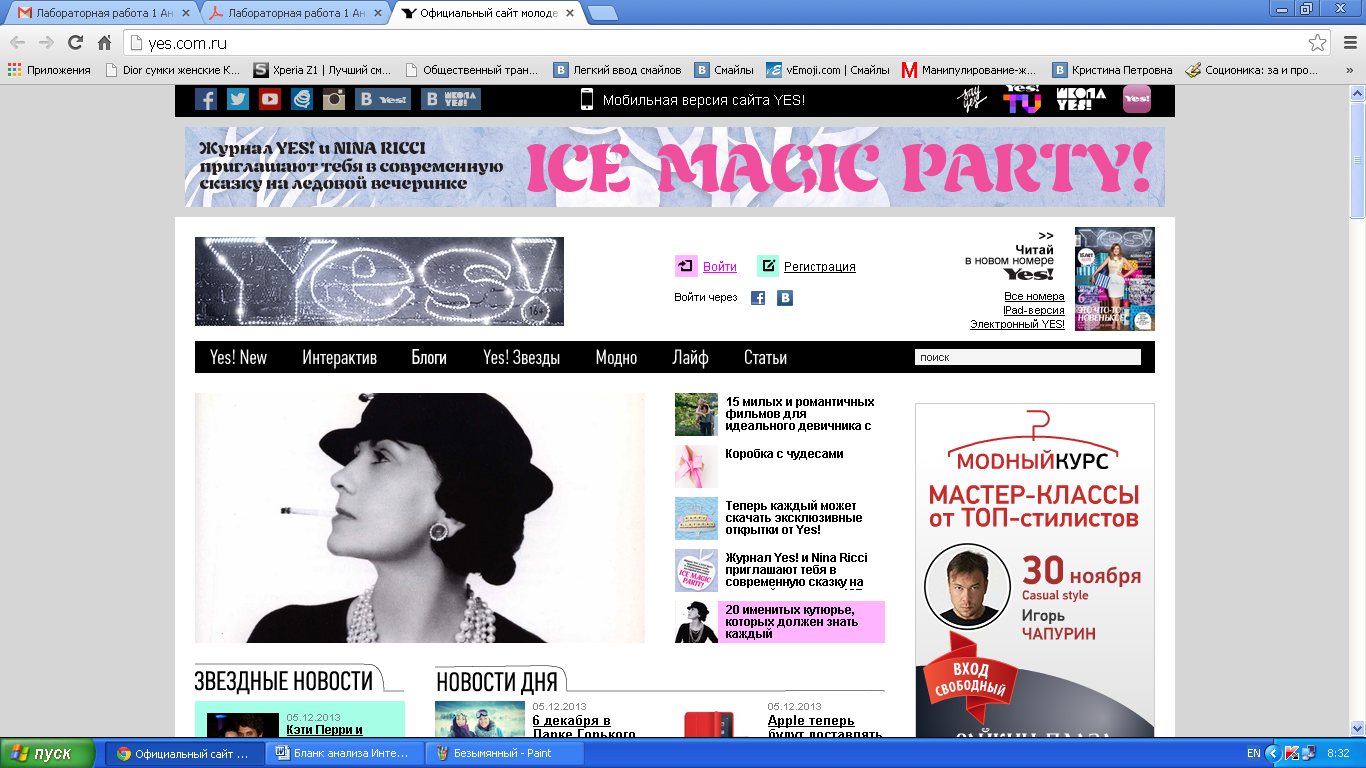Screen dimensions: 1366x768
Task: Switch to the Безымянный - Paint window
Action: pyautogui.click(x=504, y=754)
